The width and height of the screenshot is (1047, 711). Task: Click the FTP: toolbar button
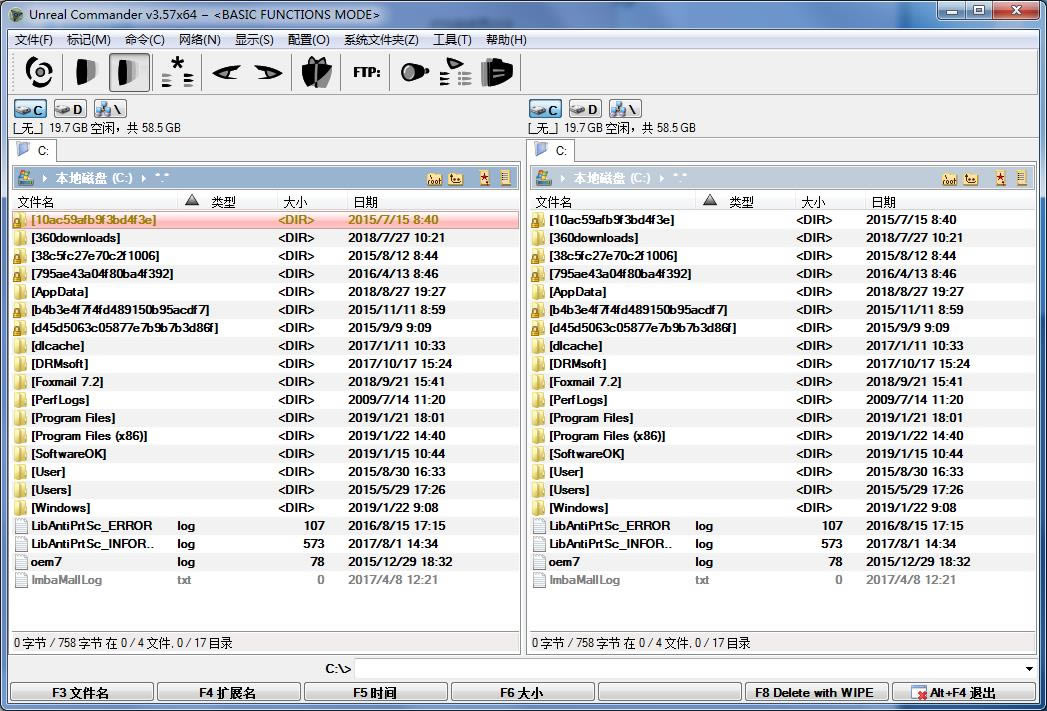click(x=367, y=72)
